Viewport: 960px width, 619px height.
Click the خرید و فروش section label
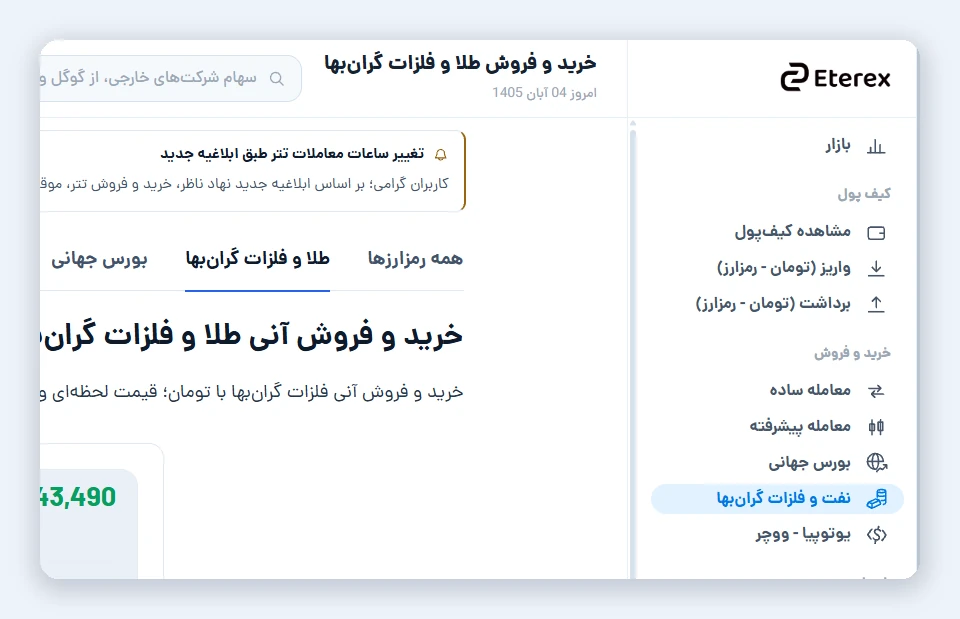click(x=852, y=353)
